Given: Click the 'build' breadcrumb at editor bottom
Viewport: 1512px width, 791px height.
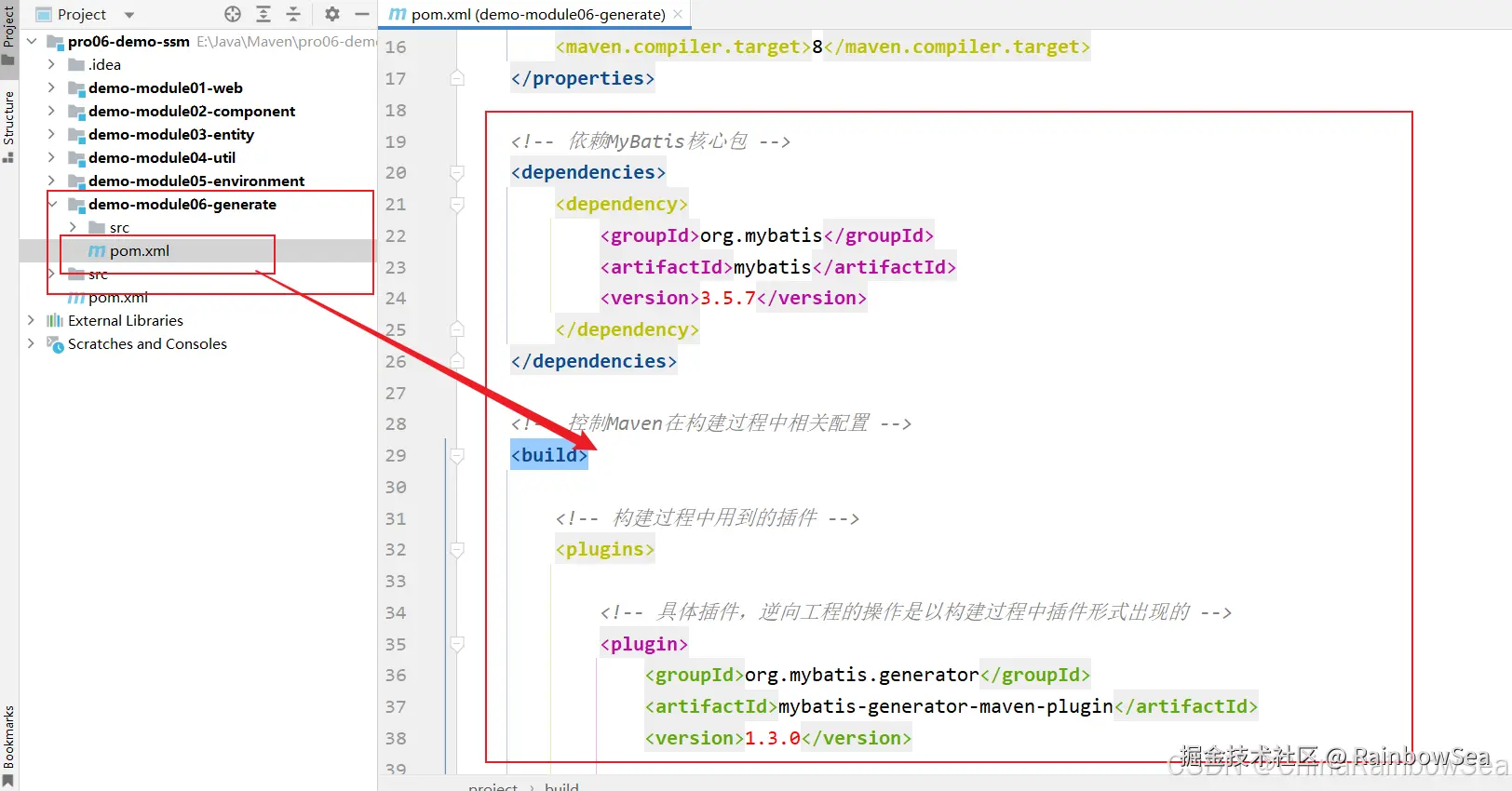Looking at the screenshot, I should pos(561,786).
